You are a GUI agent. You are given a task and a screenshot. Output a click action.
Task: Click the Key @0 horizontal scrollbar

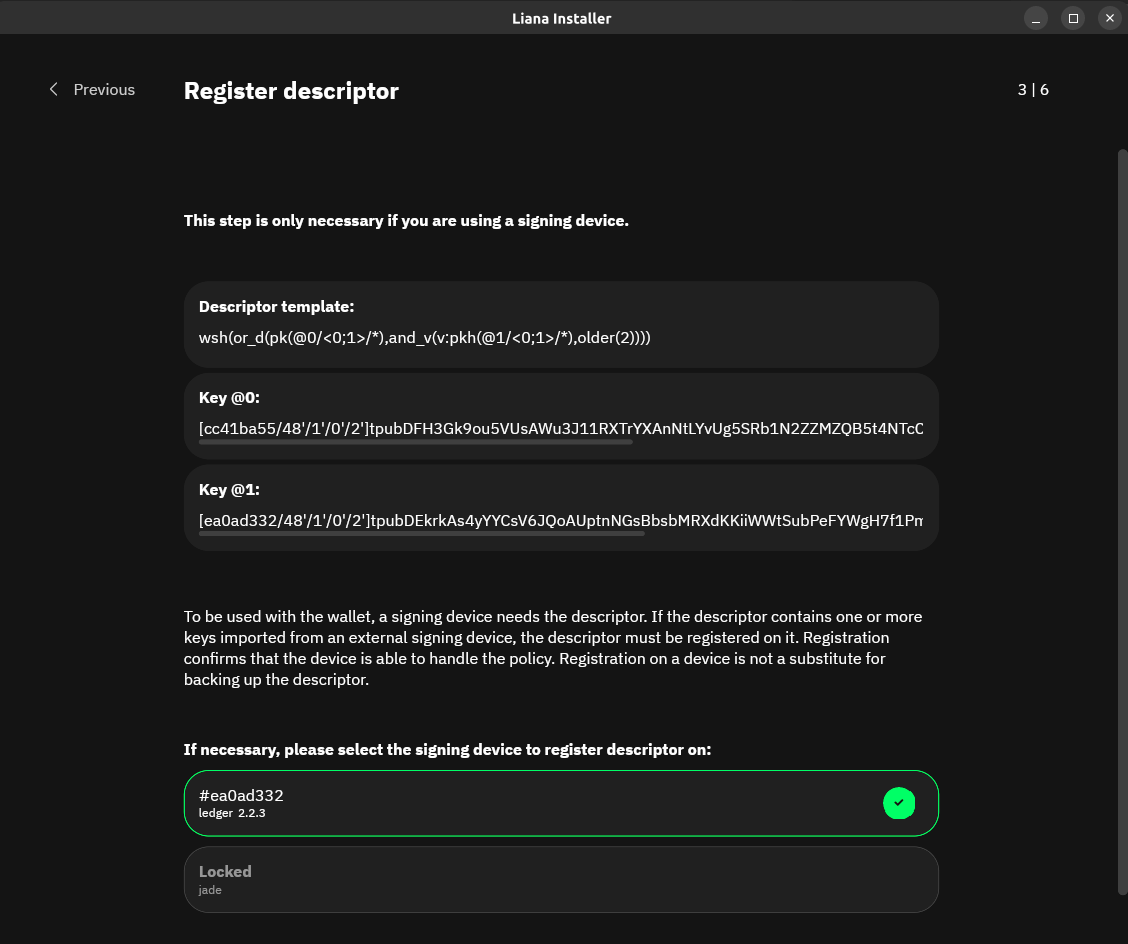pyautogui.click(x=416, y=442)
